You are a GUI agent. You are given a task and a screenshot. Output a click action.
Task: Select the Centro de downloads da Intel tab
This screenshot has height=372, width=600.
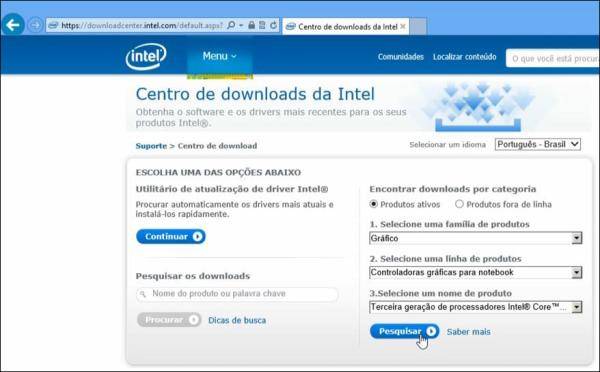[x=346, y=26]
